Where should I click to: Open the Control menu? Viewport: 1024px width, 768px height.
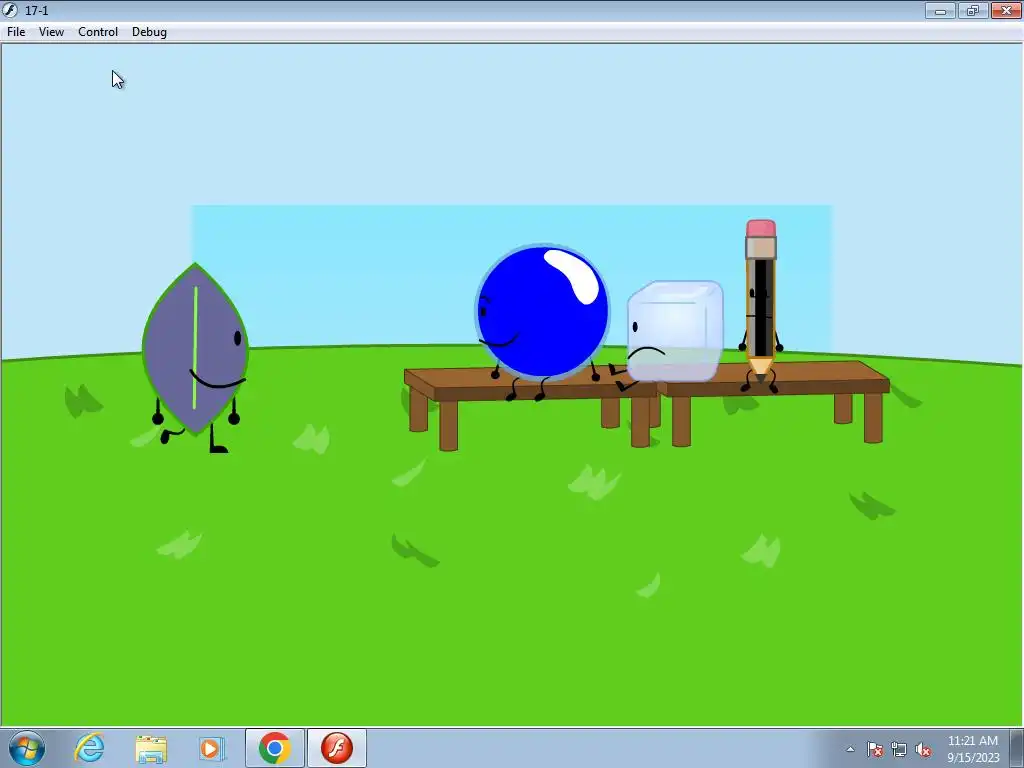(x=98, y=32)
